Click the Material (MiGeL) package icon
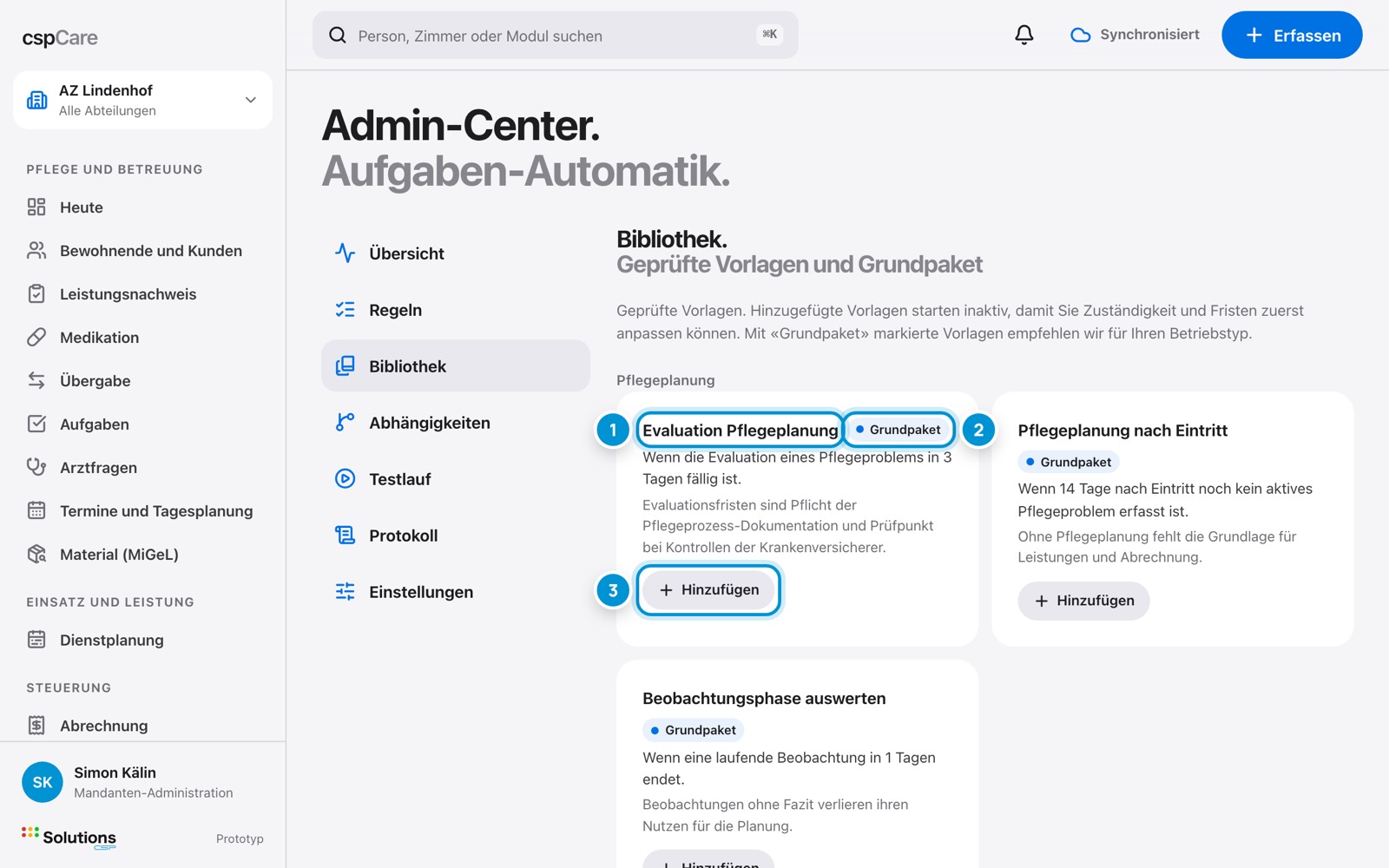 (36, 554)
